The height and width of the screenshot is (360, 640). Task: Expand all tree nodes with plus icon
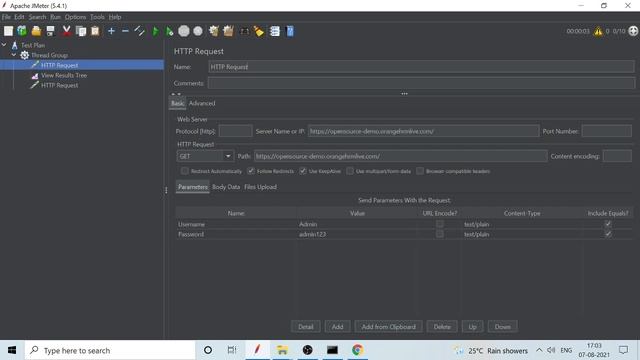click(x=111, y=31)
